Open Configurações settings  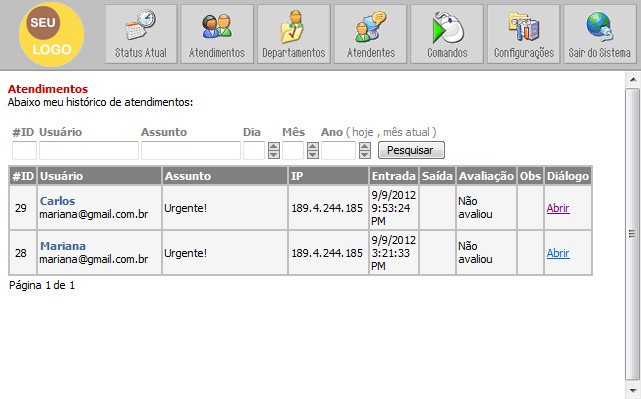coord(523,34)
